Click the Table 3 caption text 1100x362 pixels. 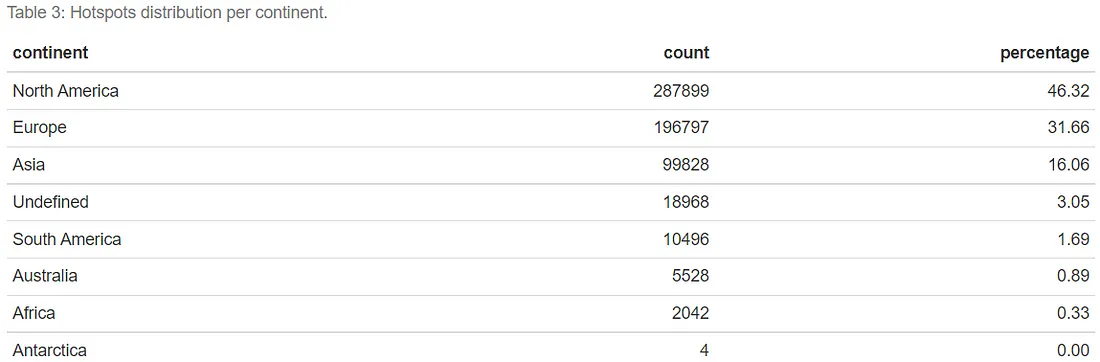(x=167, y=13)
